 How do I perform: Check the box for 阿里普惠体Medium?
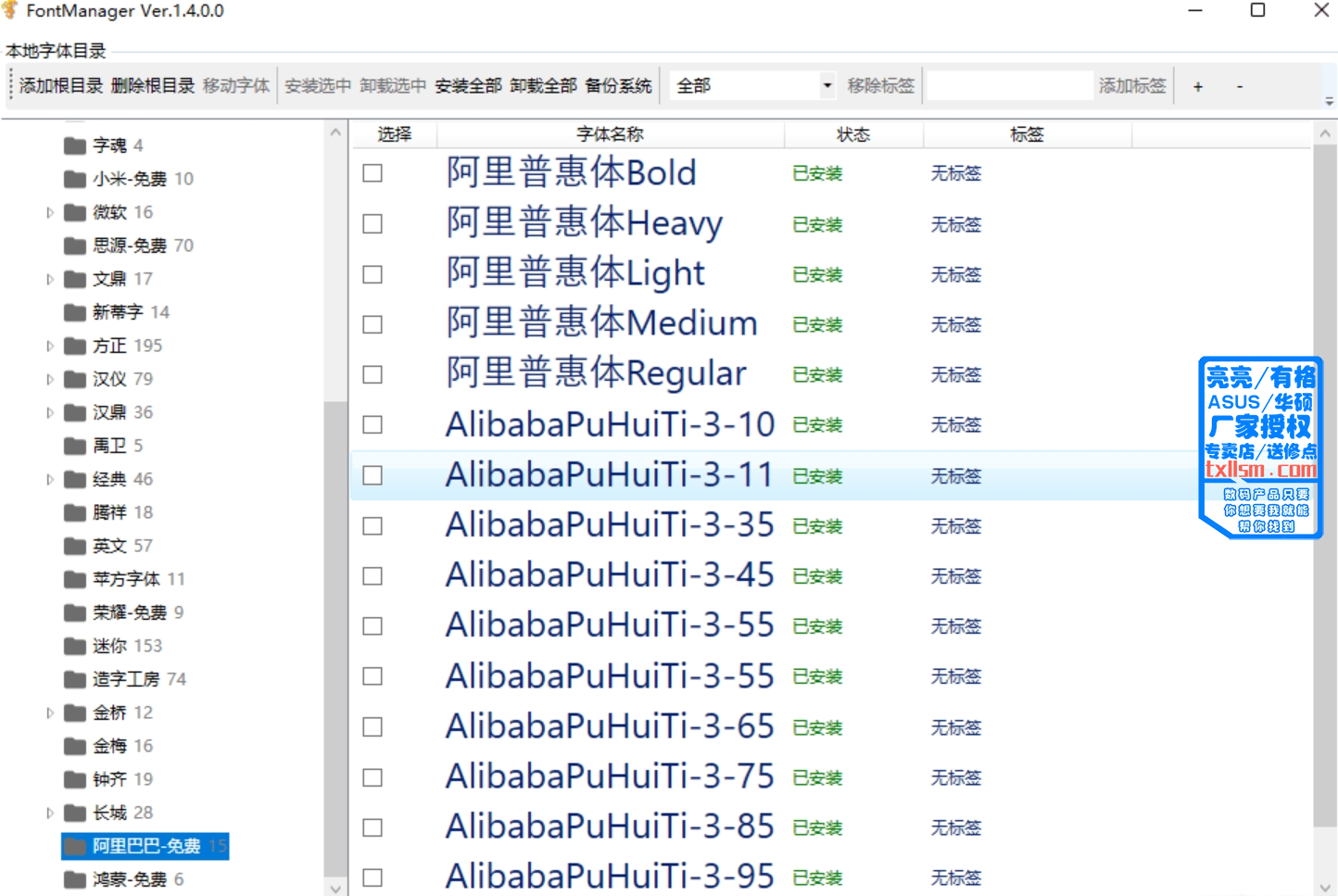(x=372, y=324)
